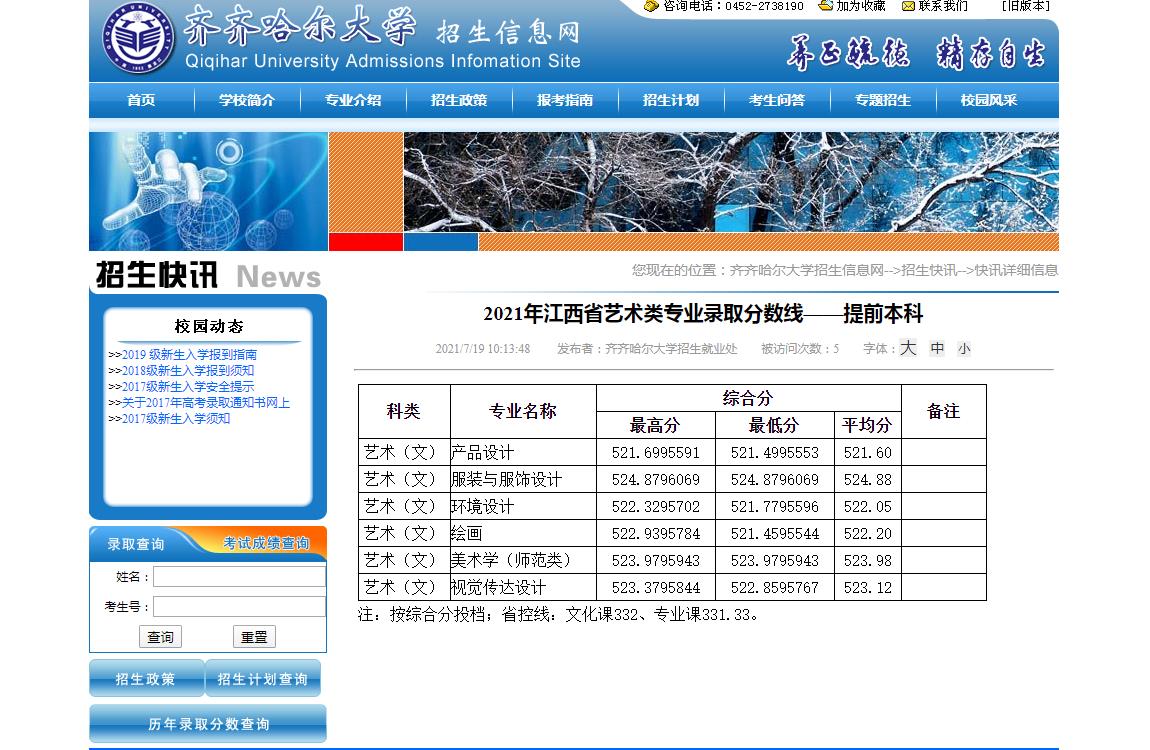Click the 查询 button
The height and width of the screenshot is (750, 1150).
[x=161, y=637]
